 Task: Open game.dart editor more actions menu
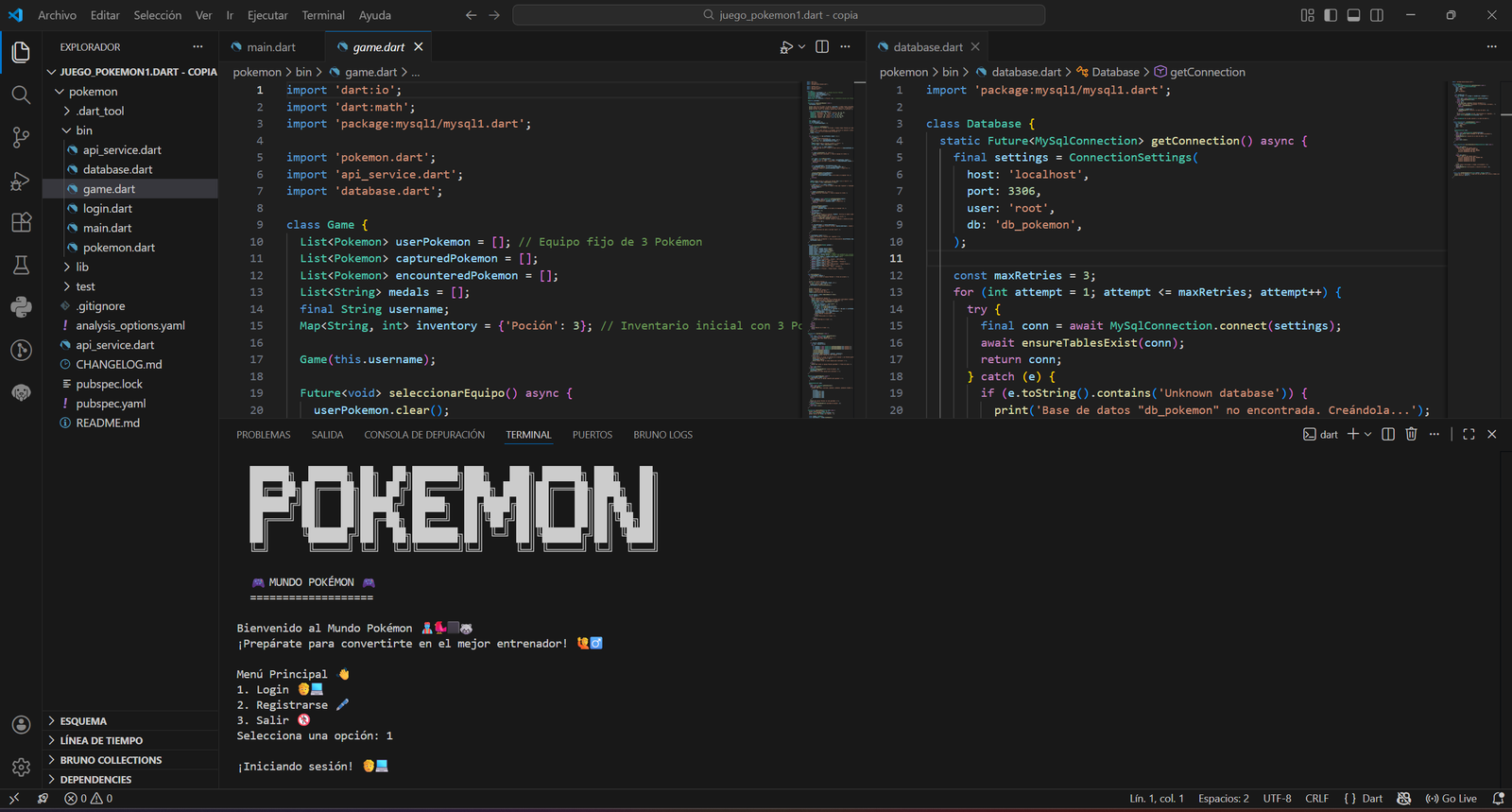coord(845,46)
